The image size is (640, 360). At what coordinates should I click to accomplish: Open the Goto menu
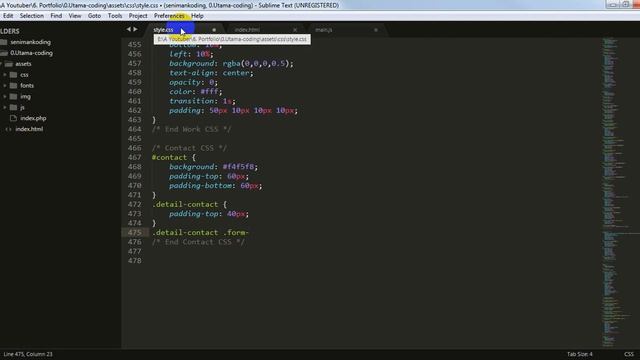(94, 16)
